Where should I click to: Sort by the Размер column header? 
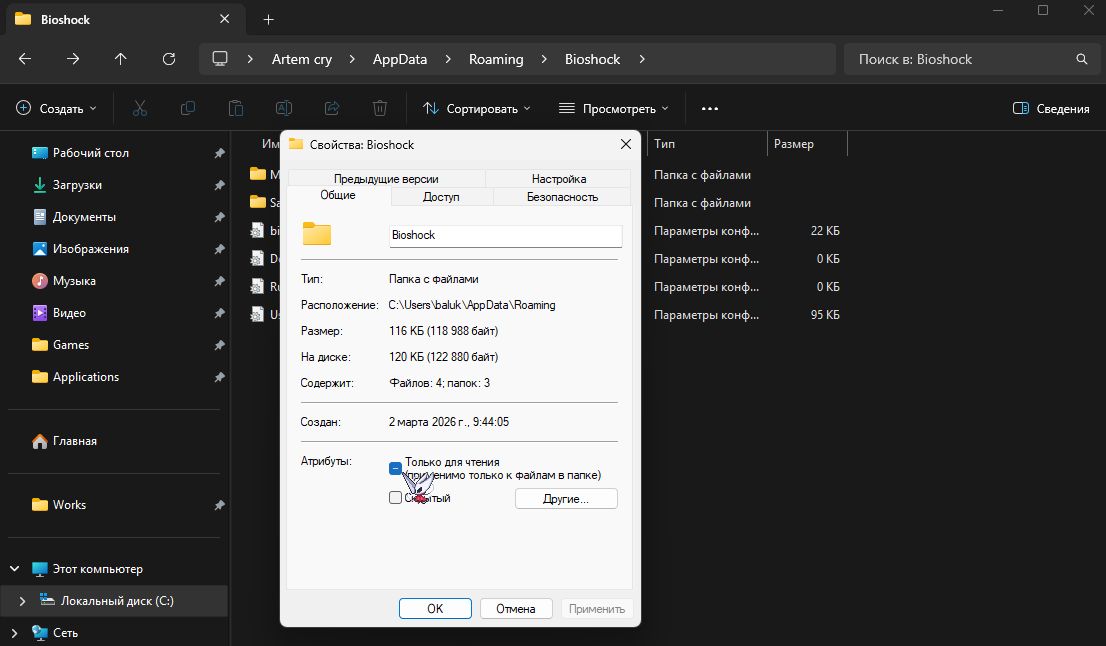coord(807,144)
